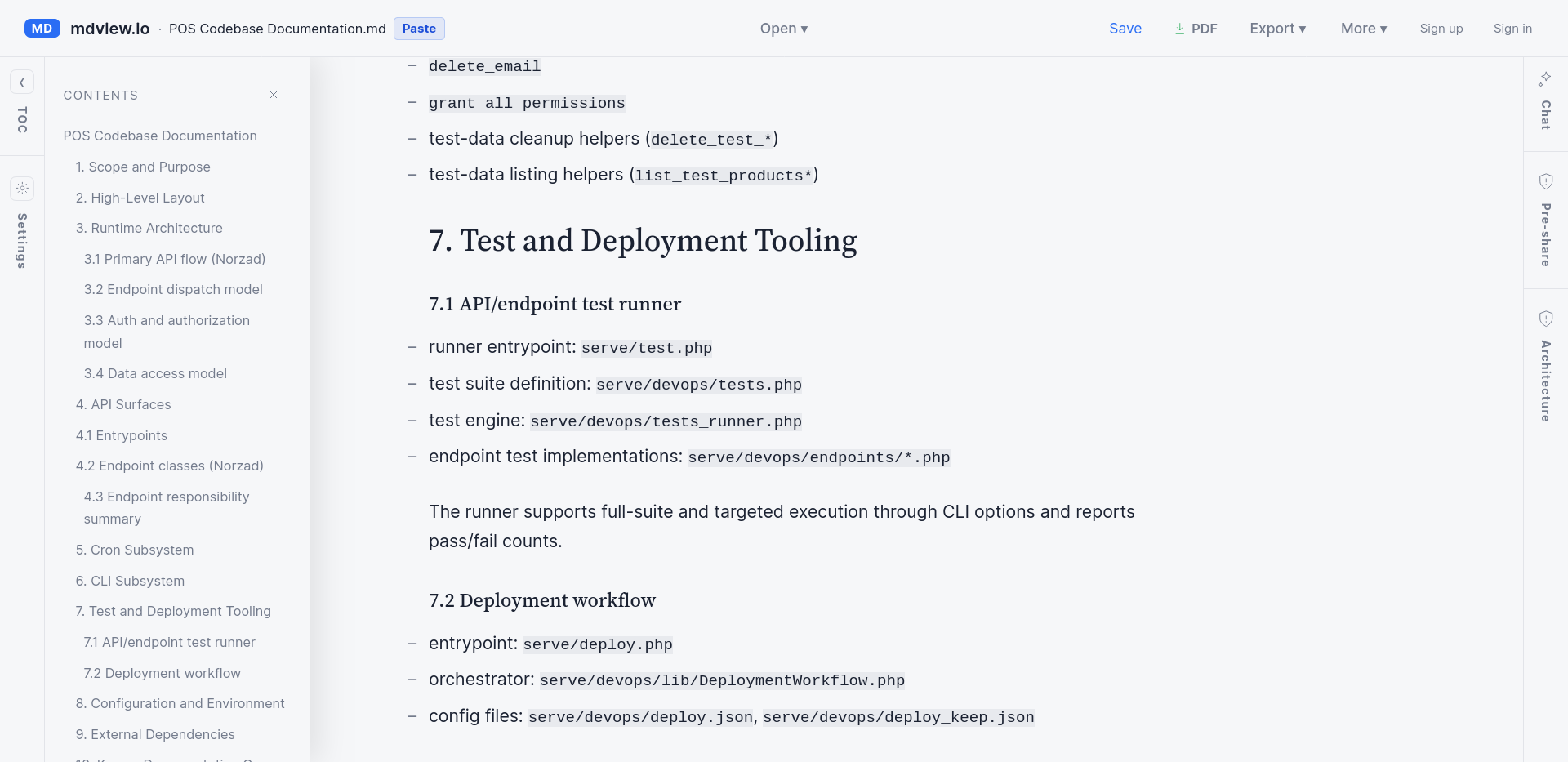
Task: Collapse the TOC sidebar with the chevron arrow
Action: point(22,82)
